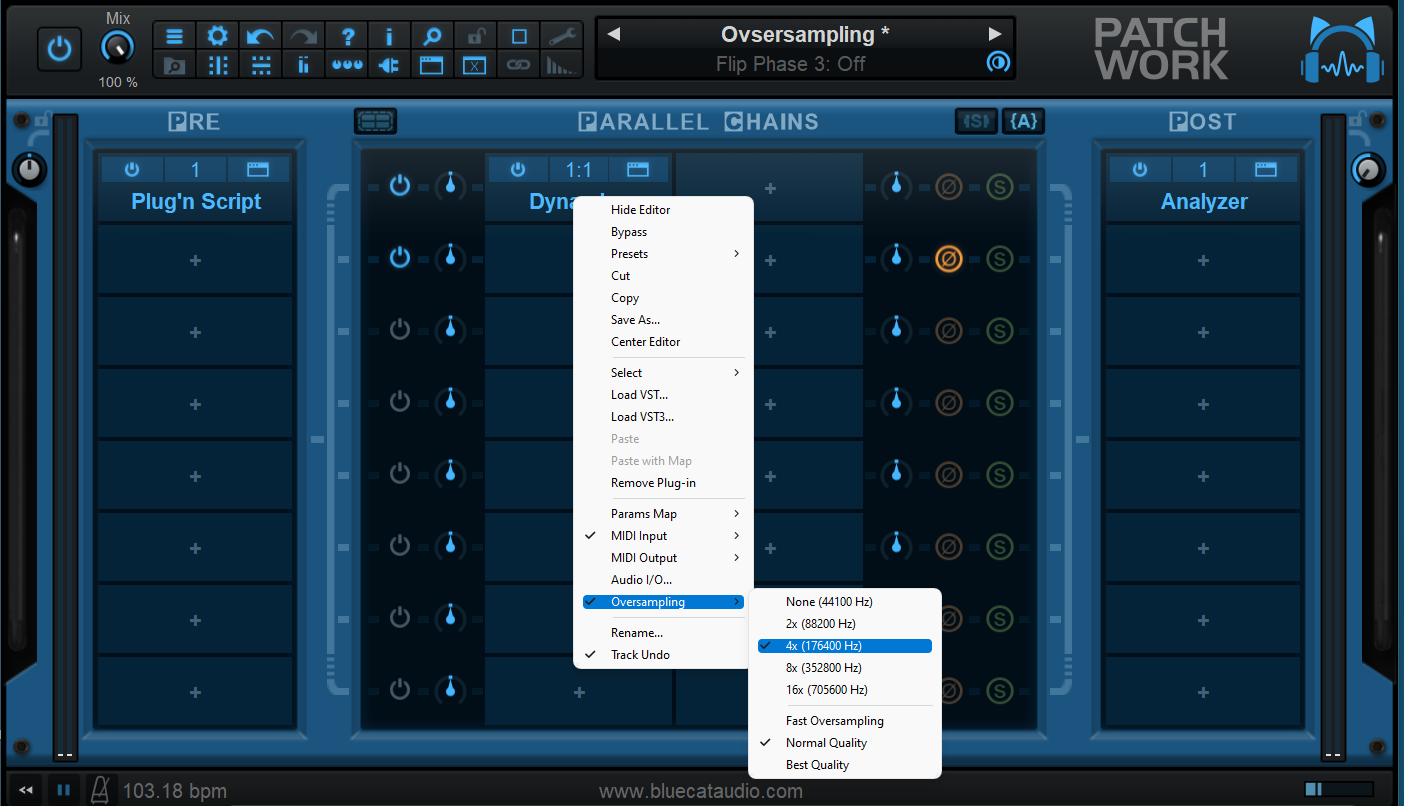The height and width of the screenshot is (806, 1404).
Task: Click the vertical split columns icon
Action: (x=217, y=65)
